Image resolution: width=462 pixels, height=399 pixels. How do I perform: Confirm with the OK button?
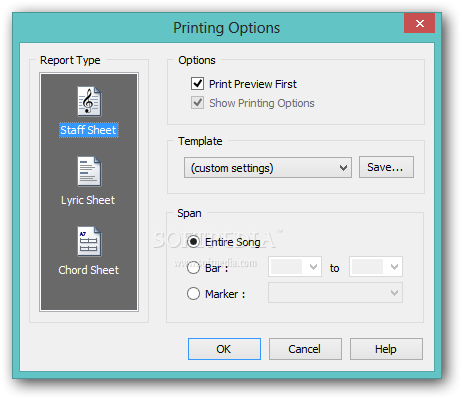224,349
